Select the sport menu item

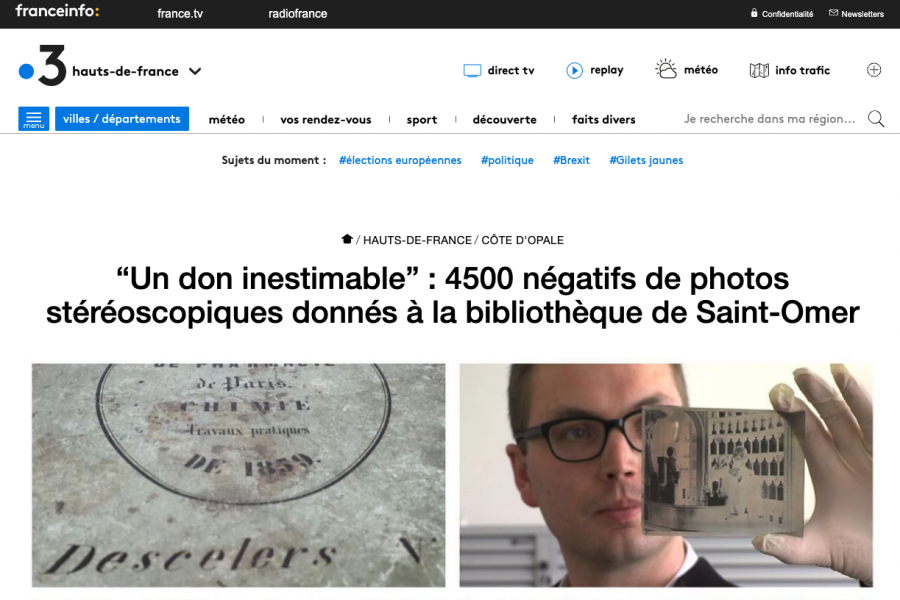(x=422, y=119)
